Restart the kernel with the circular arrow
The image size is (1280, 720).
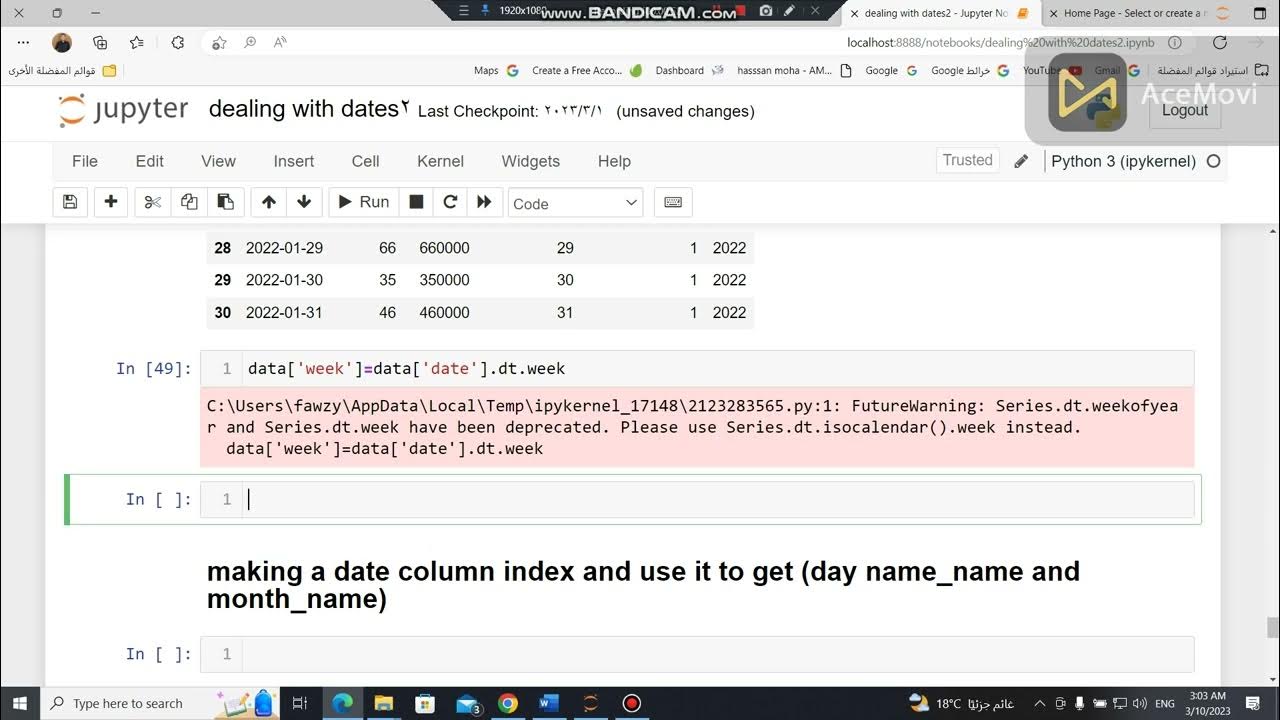point(450,202)
